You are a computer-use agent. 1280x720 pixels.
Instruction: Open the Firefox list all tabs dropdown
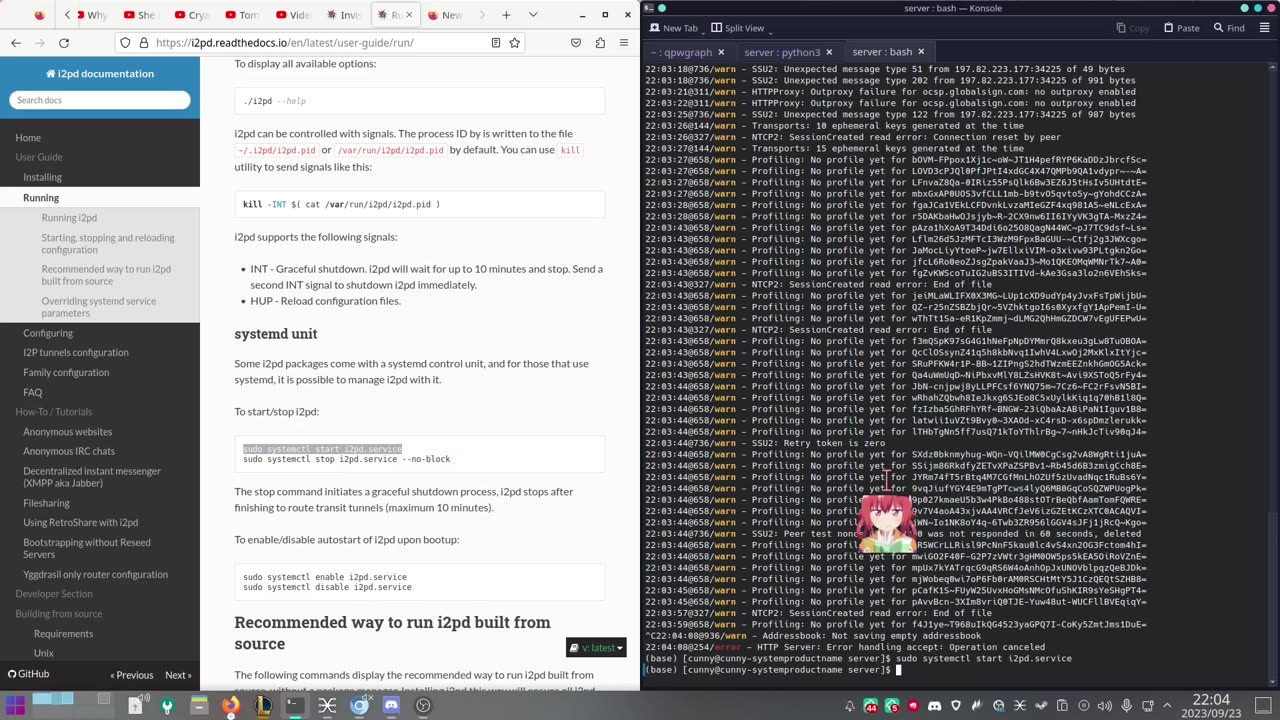click(x=533, y=15)
